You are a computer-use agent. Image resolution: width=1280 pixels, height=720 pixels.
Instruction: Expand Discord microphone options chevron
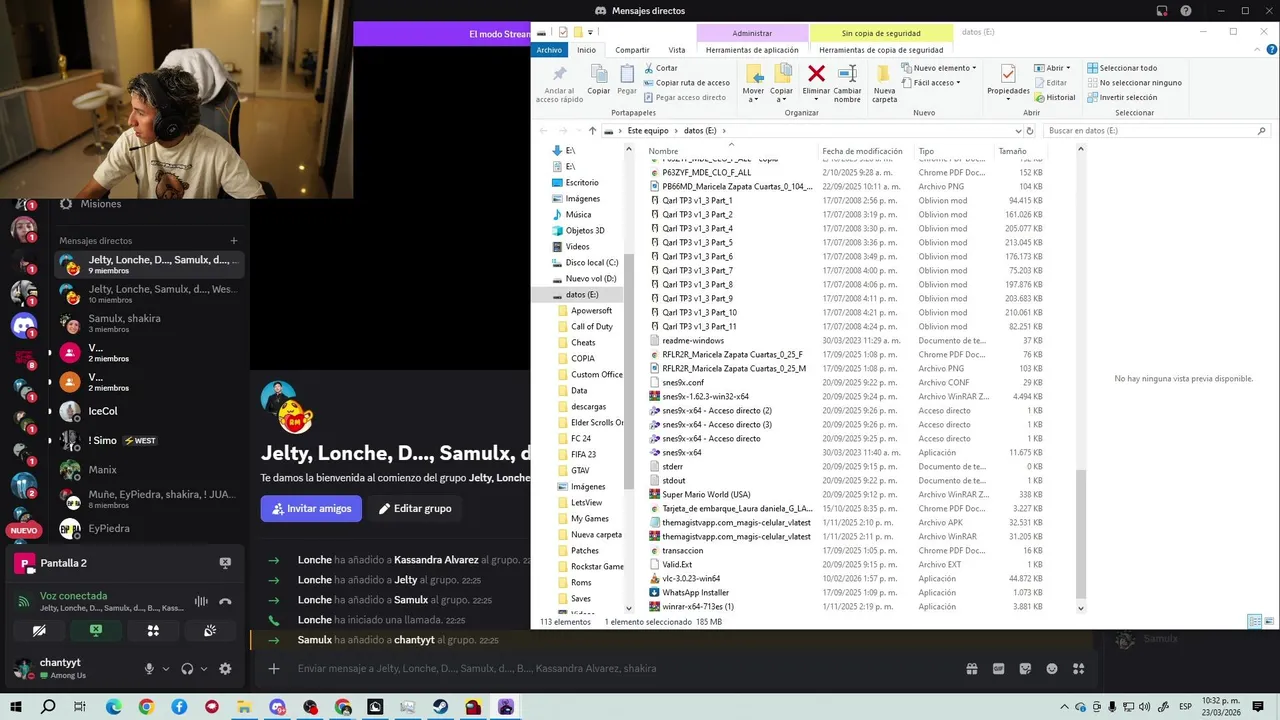tap(166, 669)
